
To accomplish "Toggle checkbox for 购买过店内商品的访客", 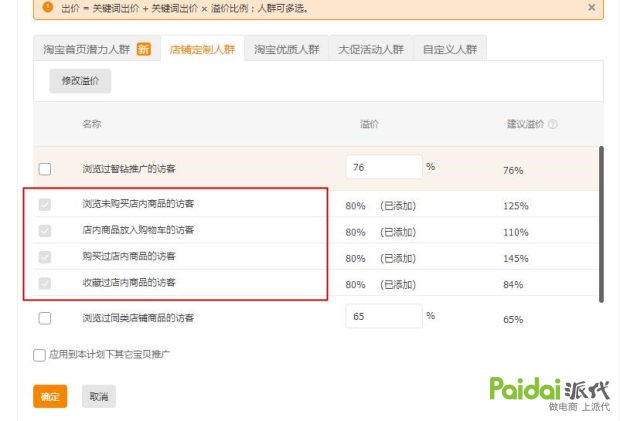I will 45,257.
